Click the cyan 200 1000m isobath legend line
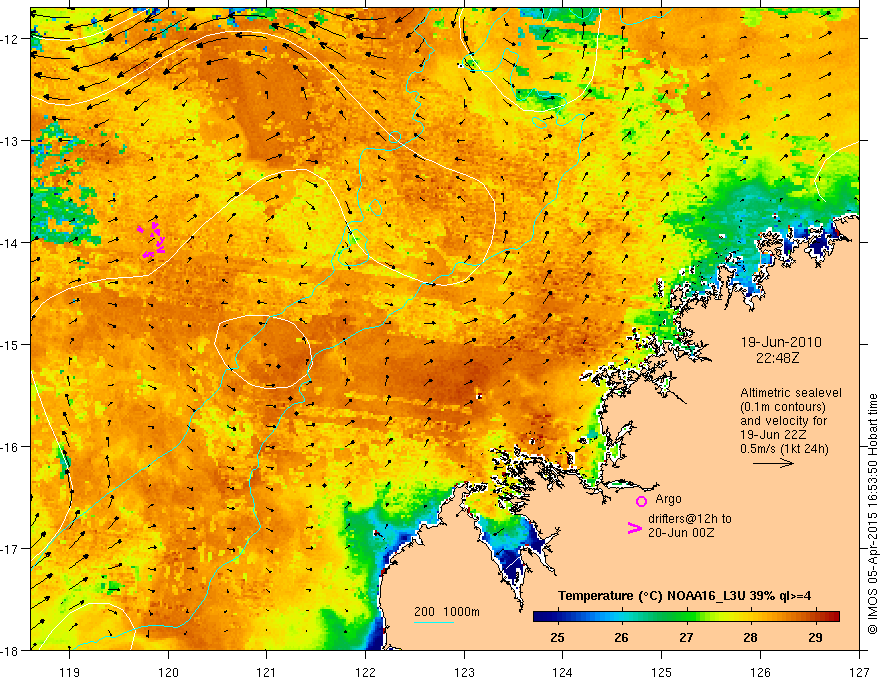This screenshot has width=880, height=680. (434, 622)
